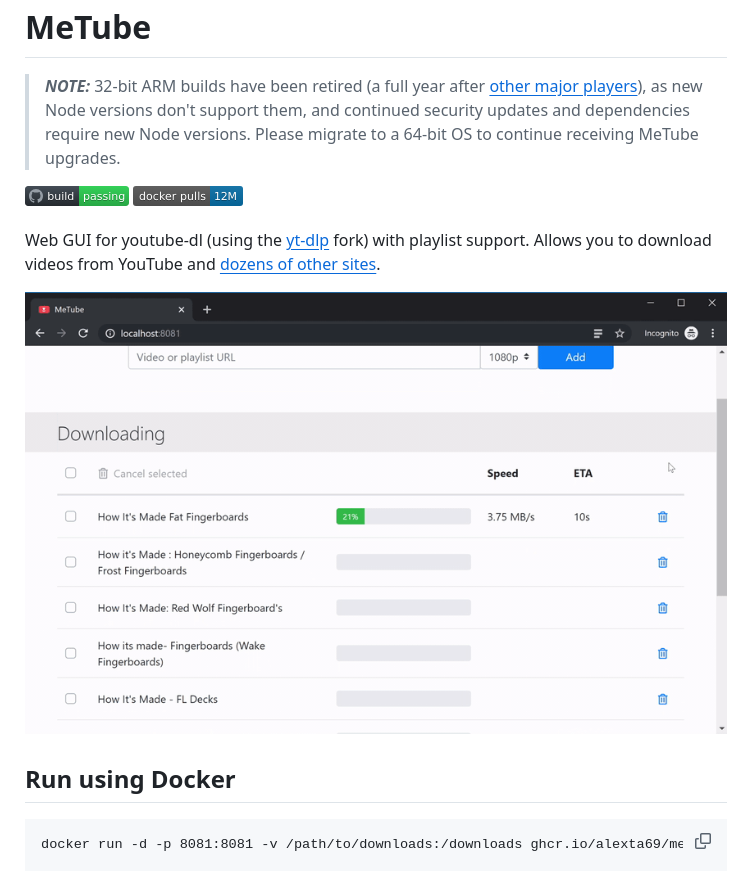Close the MeTube browser tab
This screenshot has width=747, height=881.
pyautogui.click(x=181, y=310)
